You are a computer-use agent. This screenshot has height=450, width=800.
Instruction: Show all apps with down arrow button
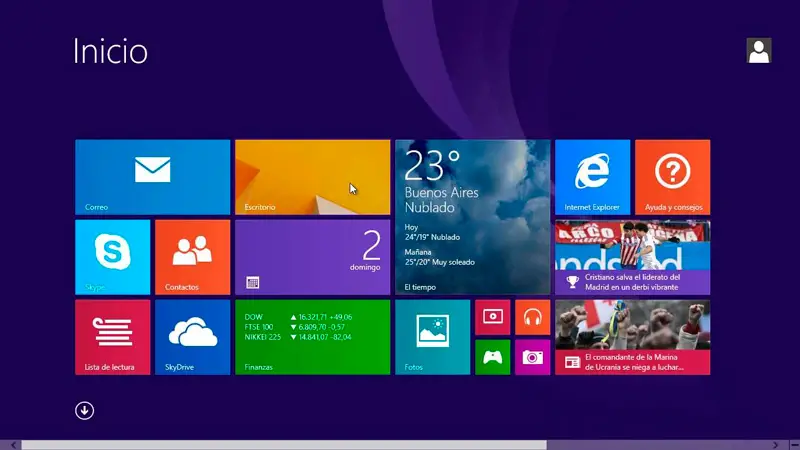pyautogui.click(x=85, y=410)
